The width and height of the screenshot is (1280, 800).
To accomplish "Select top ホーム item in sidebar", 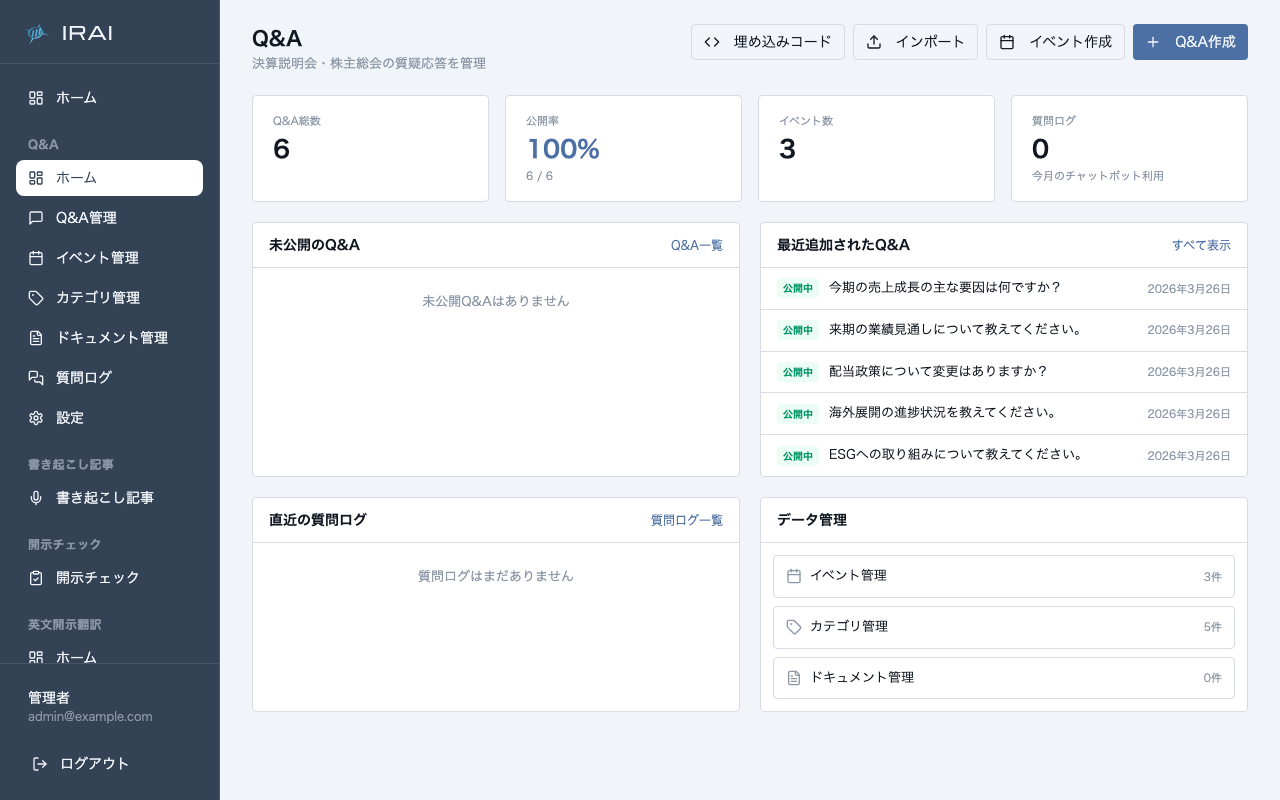I will tap(76, 98).
